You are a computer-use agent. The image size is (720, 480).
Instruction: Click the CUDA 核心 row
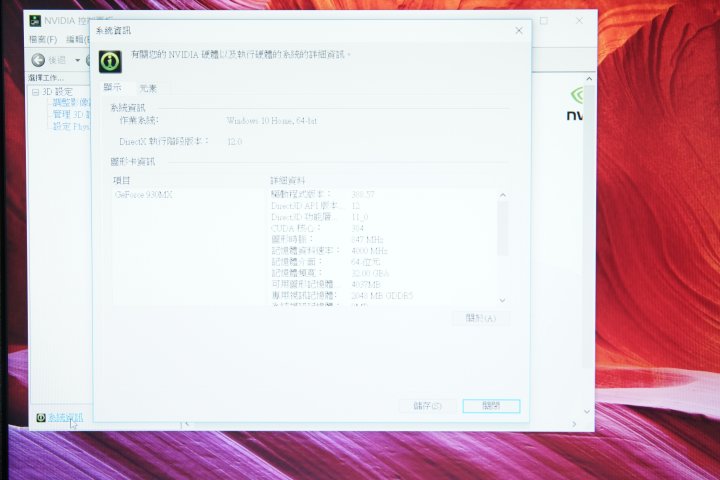pos(317,228)
